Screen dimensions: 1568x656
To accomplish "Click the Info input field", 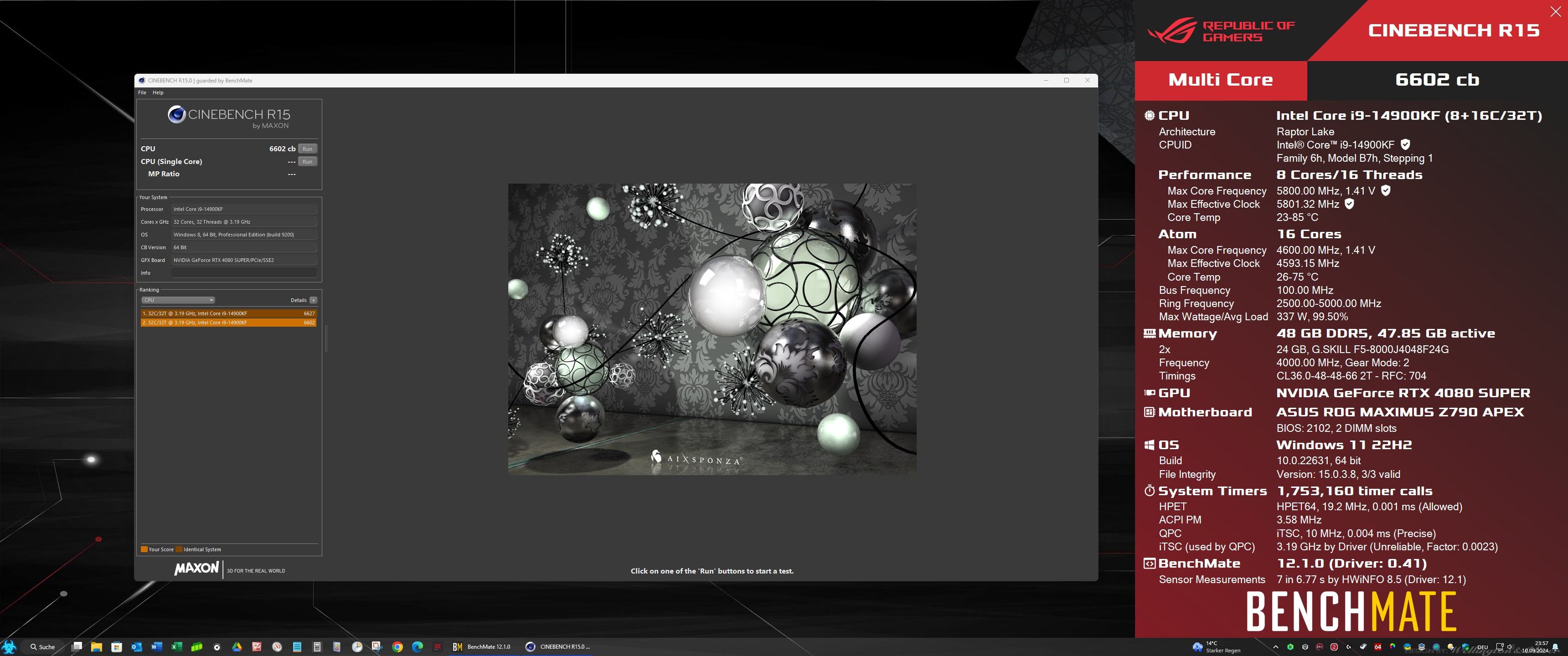I will (x=244, y=272).
